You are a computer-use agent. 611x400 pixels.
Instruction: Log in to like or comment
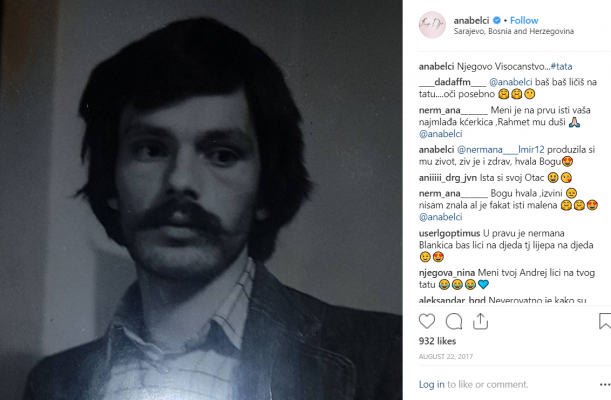pos(431,384)
